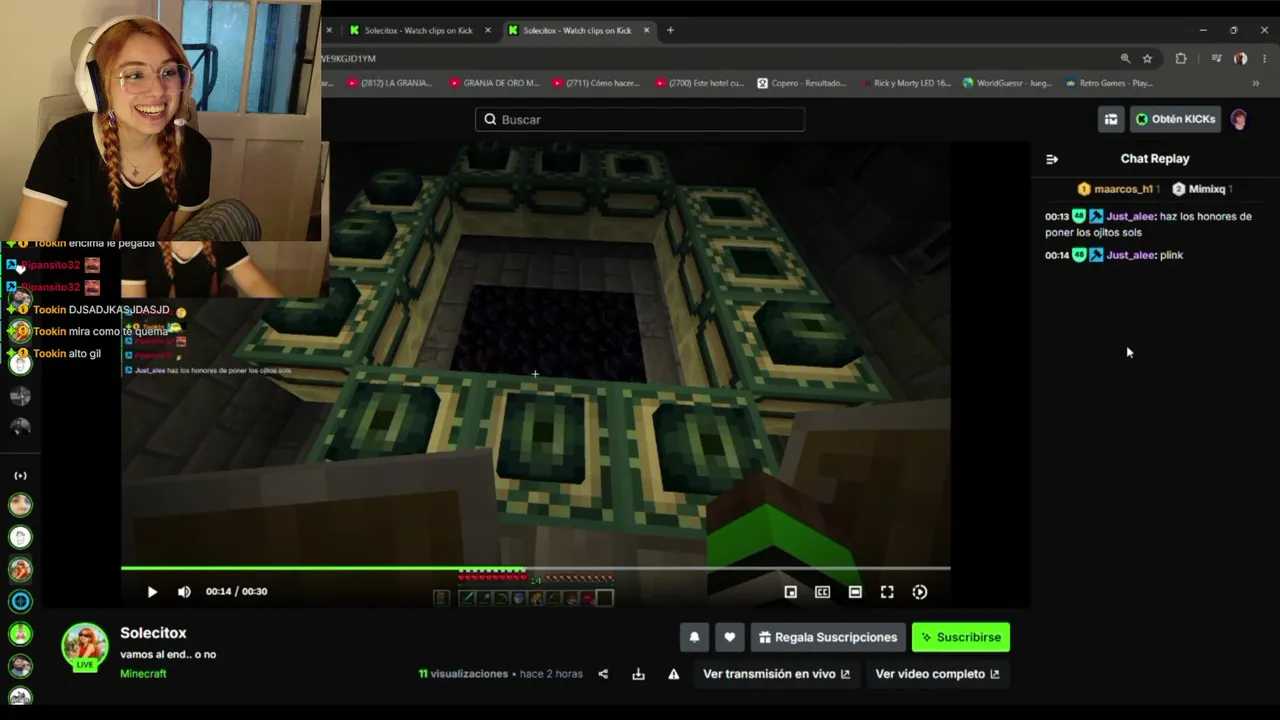This screenshot has width=1280, height=720.
Task: Open the Chrome profile avatar
Action: [x=1241, y=59]
